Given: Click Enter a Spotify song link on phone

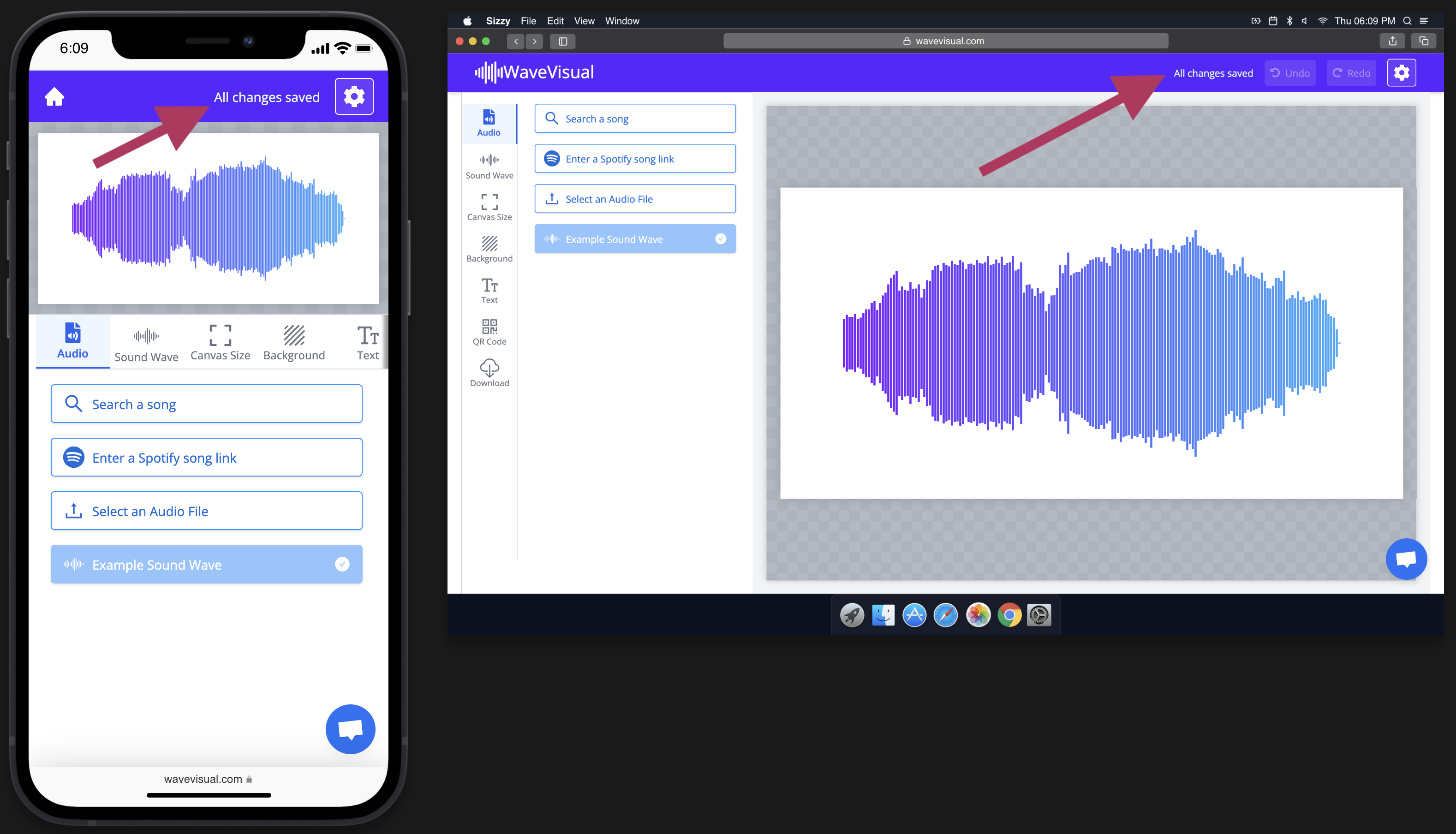Looking at the screenshot, I should tap(206, 457).
